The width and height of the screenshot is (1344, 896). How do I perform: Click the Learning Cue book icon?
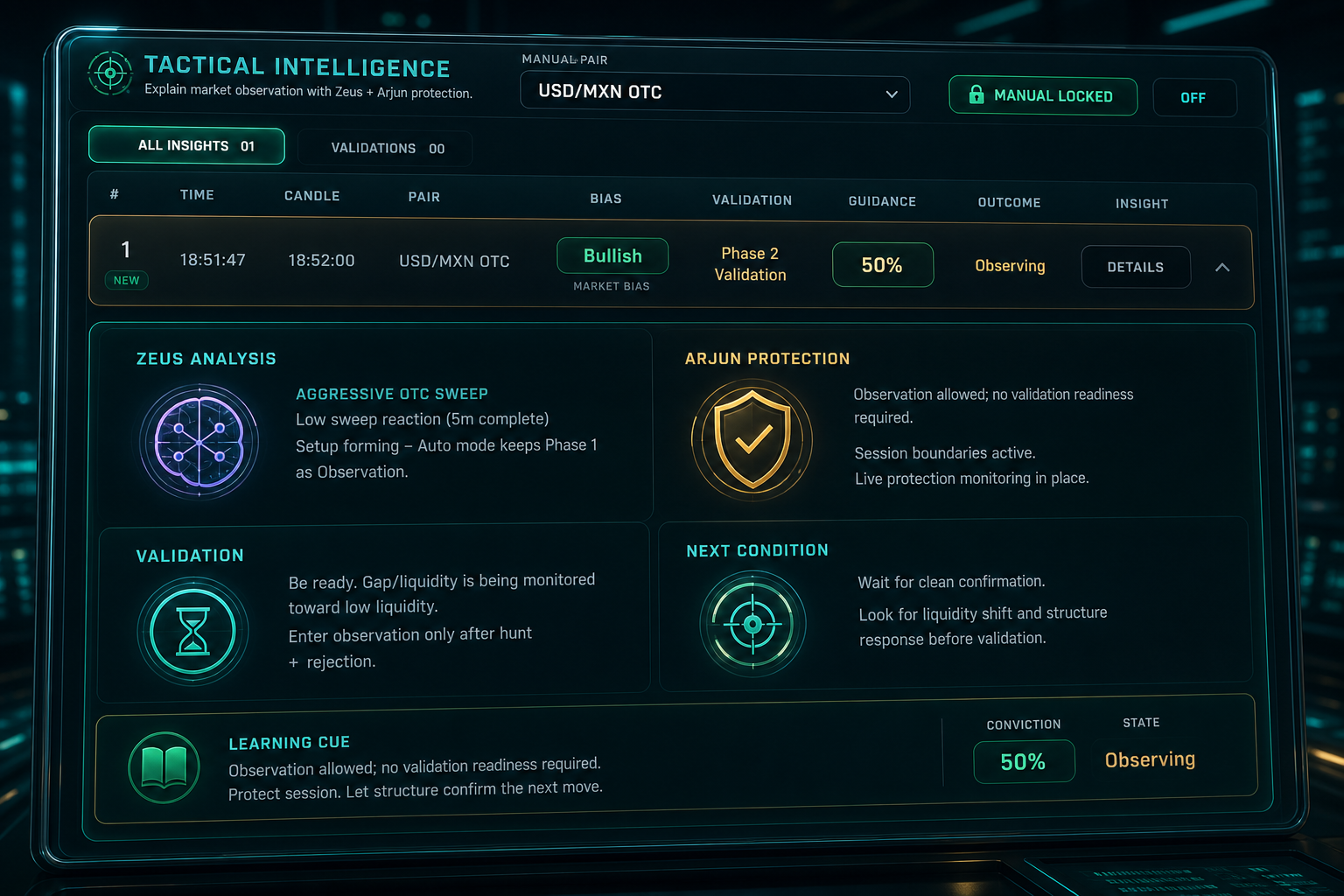pyautogui.click(x=164, y=767)
